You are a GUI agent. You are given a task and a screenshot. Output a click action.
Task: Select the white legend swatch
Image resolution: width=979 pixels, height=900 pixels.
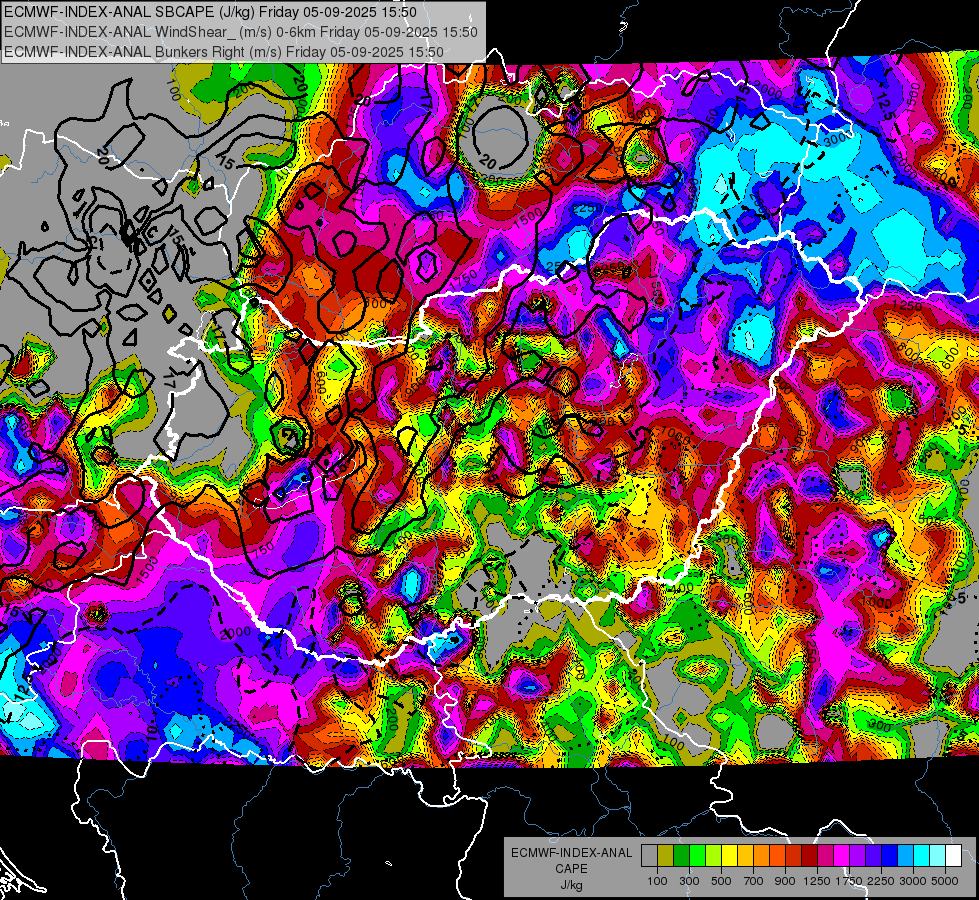click(954, 856)
